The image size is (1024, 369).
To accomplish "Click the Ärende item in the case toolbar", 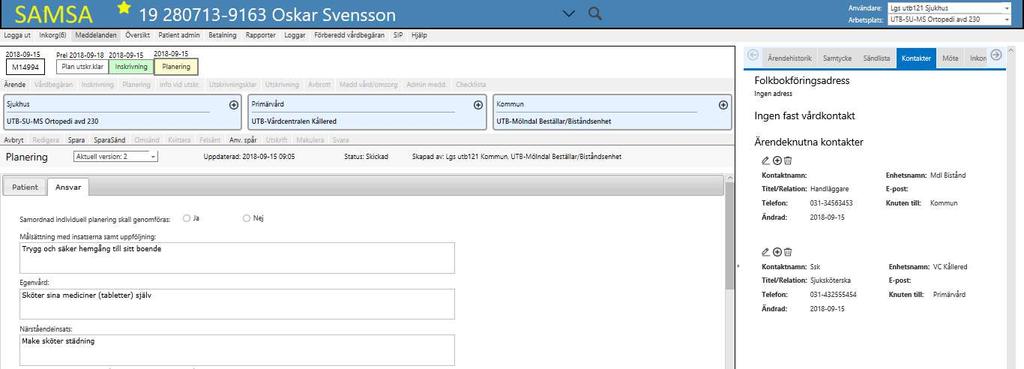I will [x=14, y=84].
